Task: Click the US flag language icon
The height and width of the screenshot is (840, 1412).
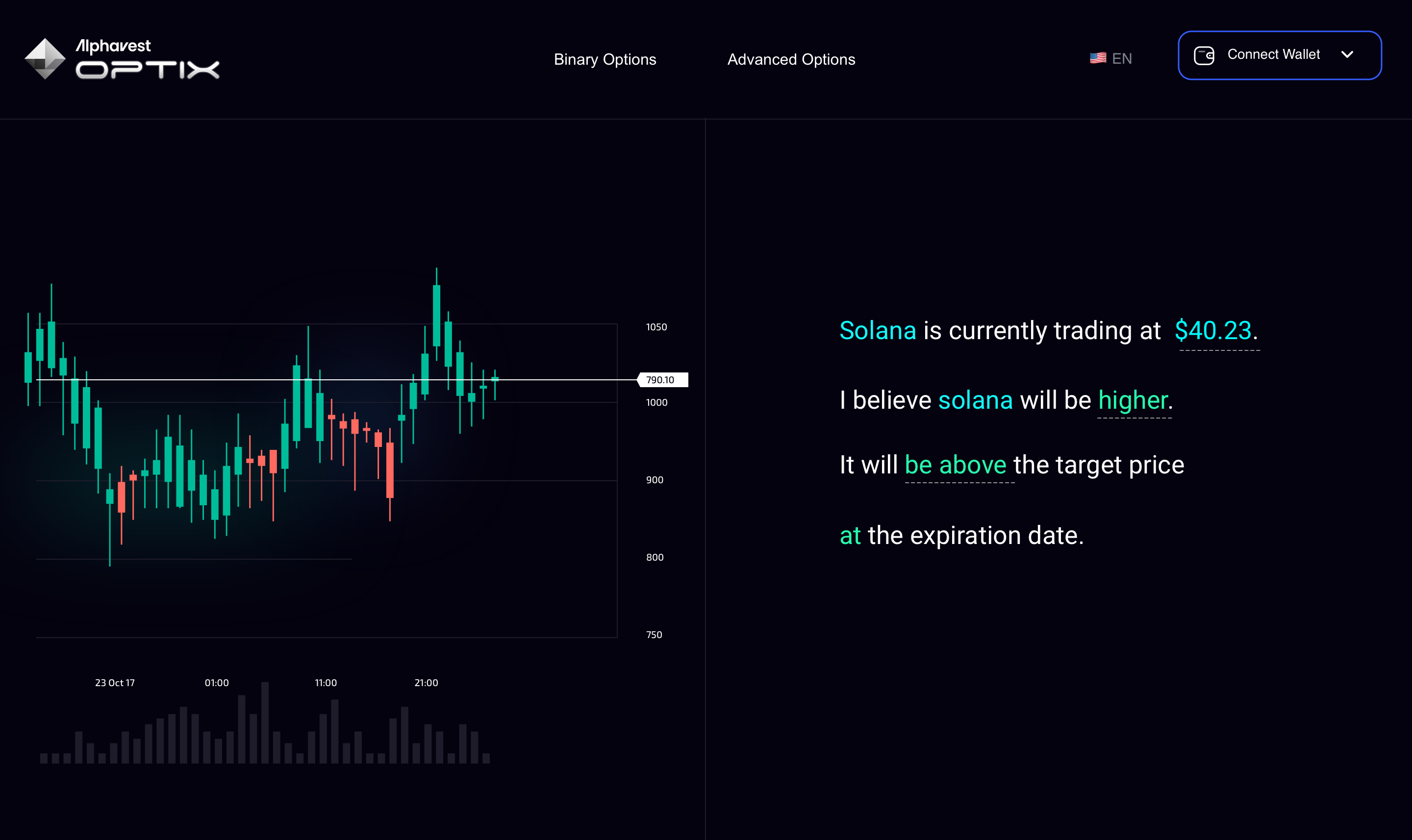Action: tap(1097, 58)
